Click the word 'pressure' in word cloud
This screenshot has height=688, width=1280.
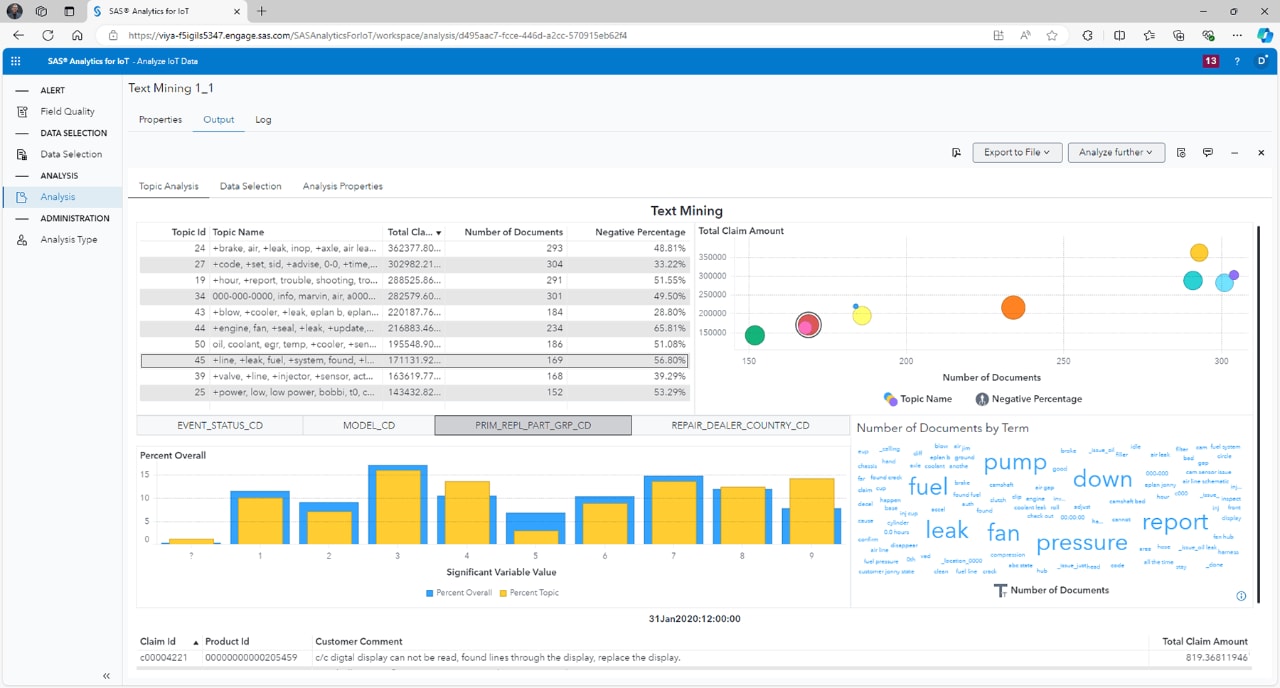coord(1082,543)
